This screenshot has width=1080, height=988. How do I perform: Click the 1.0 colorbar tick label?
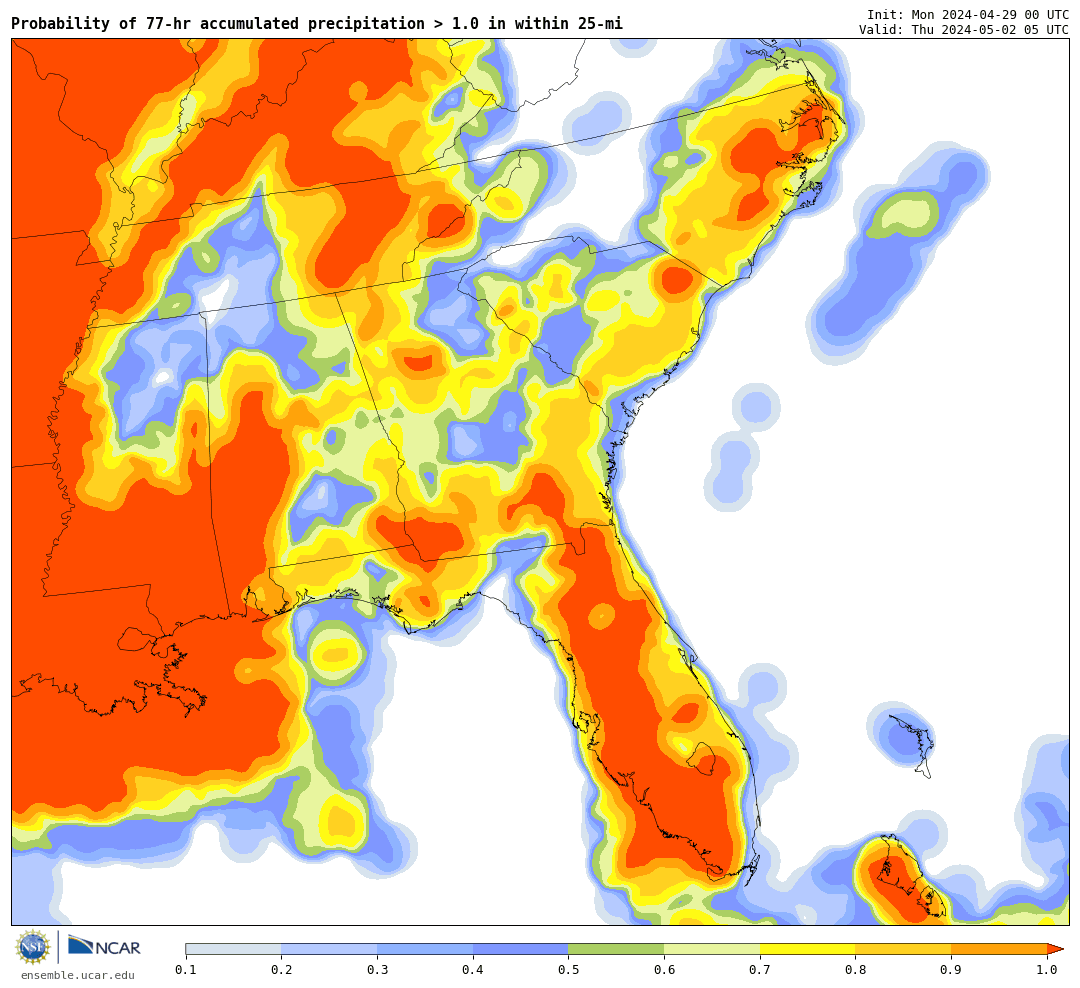pyautogui.click(x=1047, y=970)
